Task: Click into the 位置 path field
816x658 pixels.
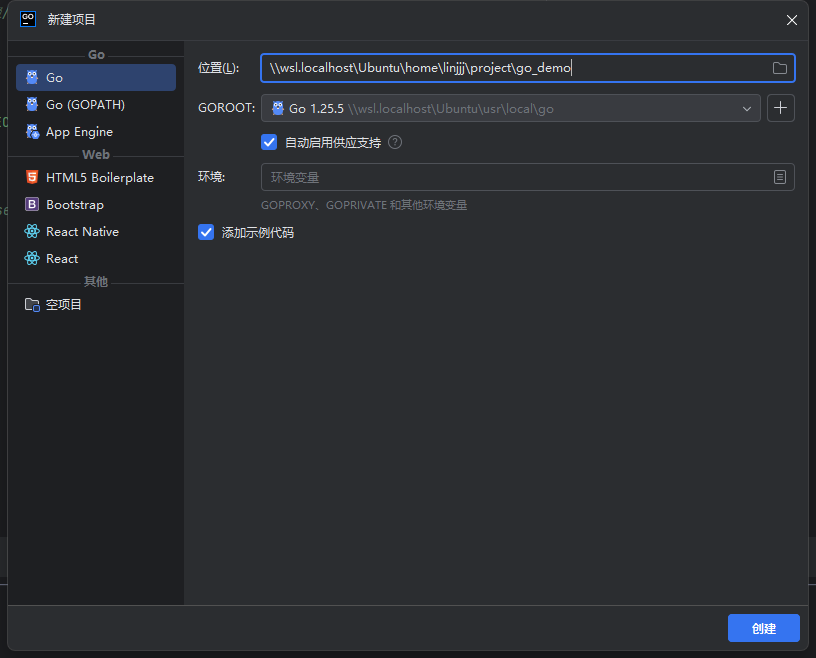Action: (510, 68)
